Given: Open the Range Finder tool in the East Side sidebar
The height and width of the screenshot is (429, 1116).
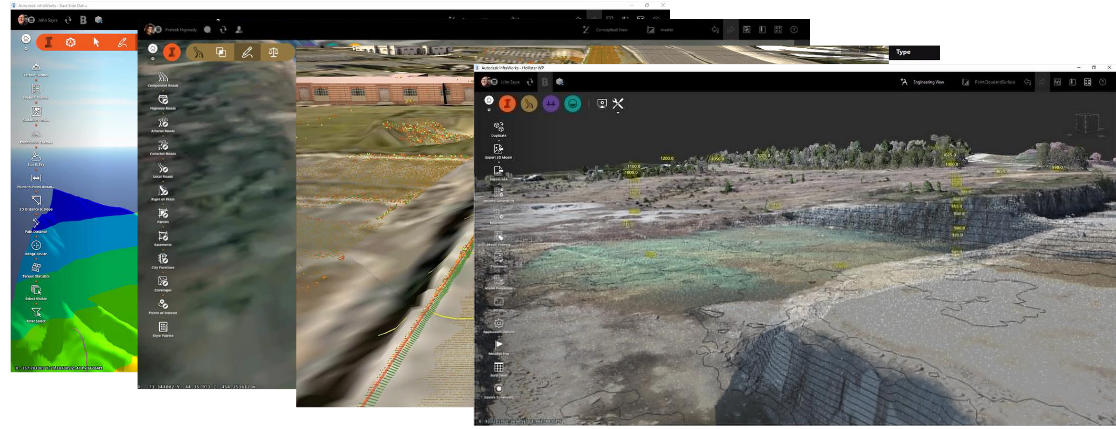Looking at the screenshot, I should (x=36, y=248).
